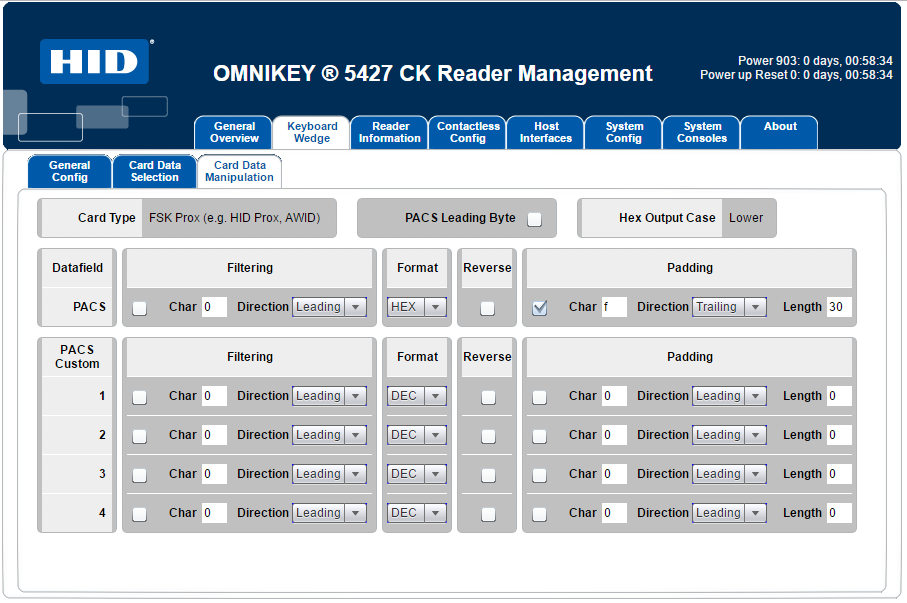
Task: Click the Power 903 uptime text
Action: coord(815,61)
